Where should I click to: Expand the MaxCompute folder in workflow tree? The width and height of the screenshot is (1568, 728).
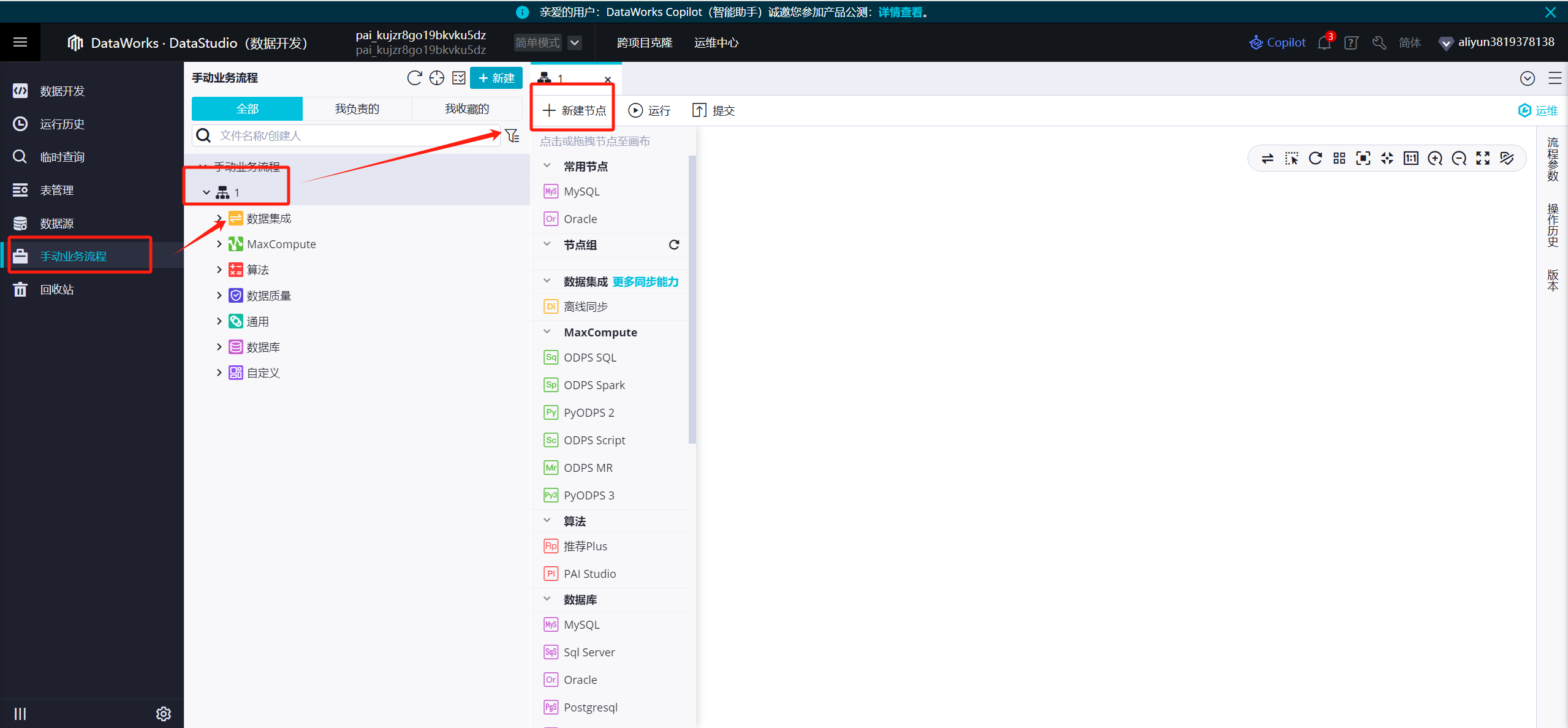pos(219,243)
